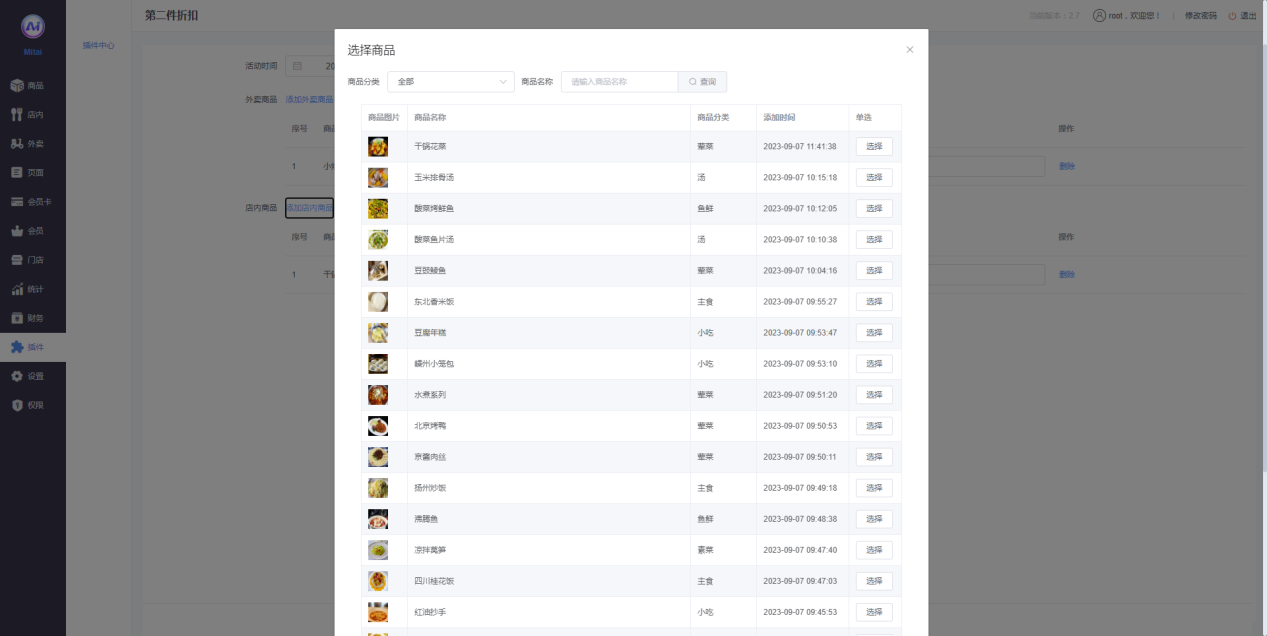
Task: Click the 财务 menu item in sidebar
Action: coord(34,318)
